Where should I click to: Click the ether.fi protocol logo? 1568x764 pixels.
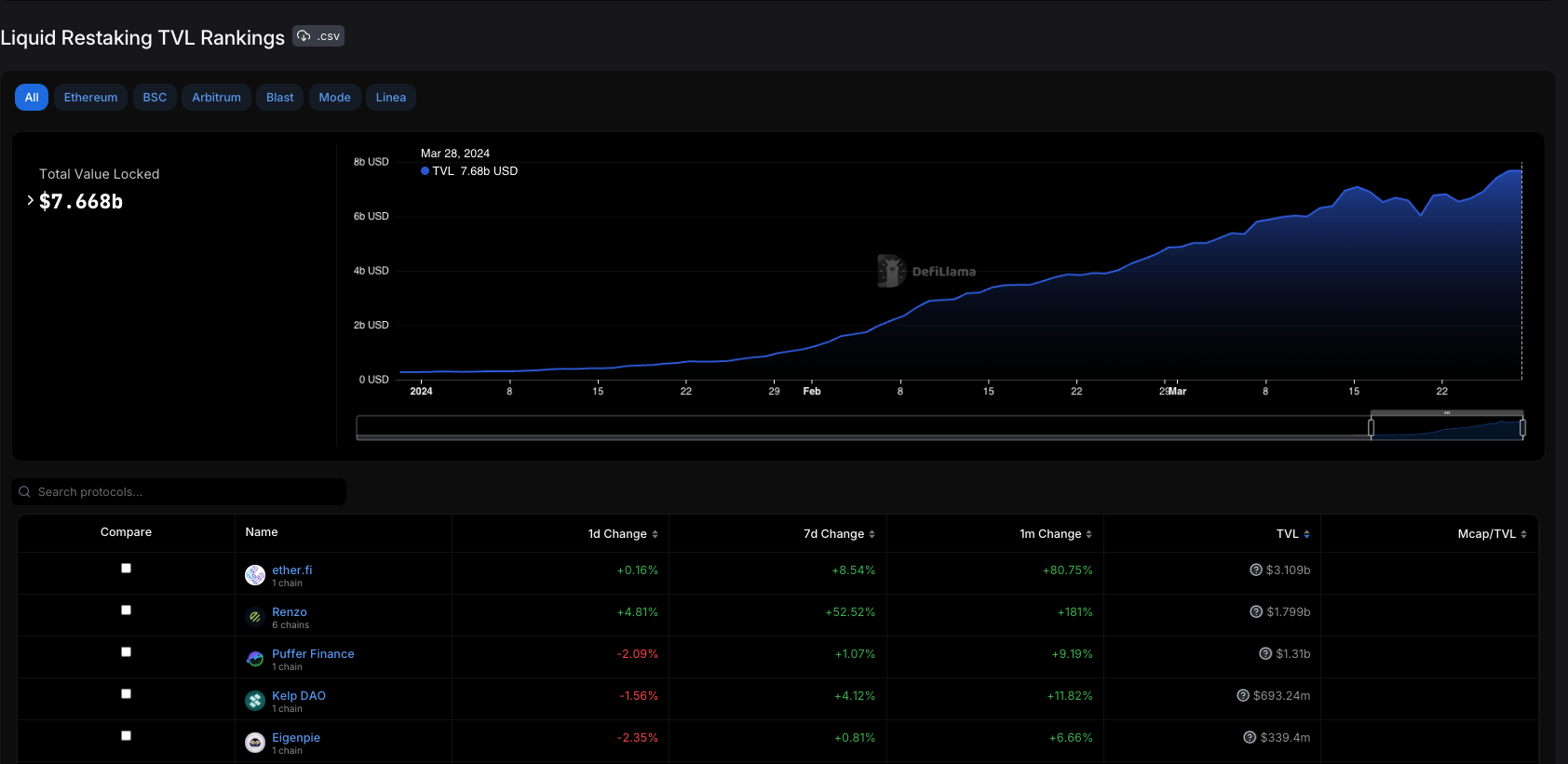pyautogui.click(x=255, y=575)
